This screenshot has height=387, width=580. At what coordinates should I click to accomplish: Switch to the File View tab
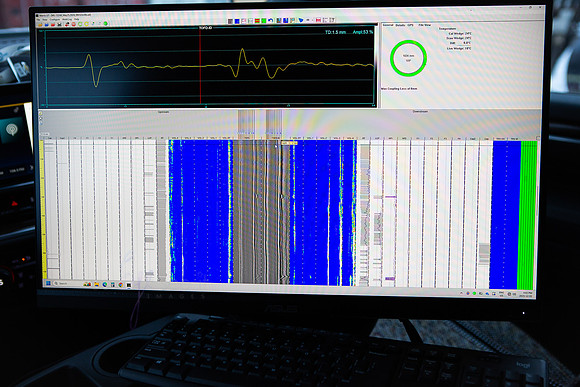424,25
